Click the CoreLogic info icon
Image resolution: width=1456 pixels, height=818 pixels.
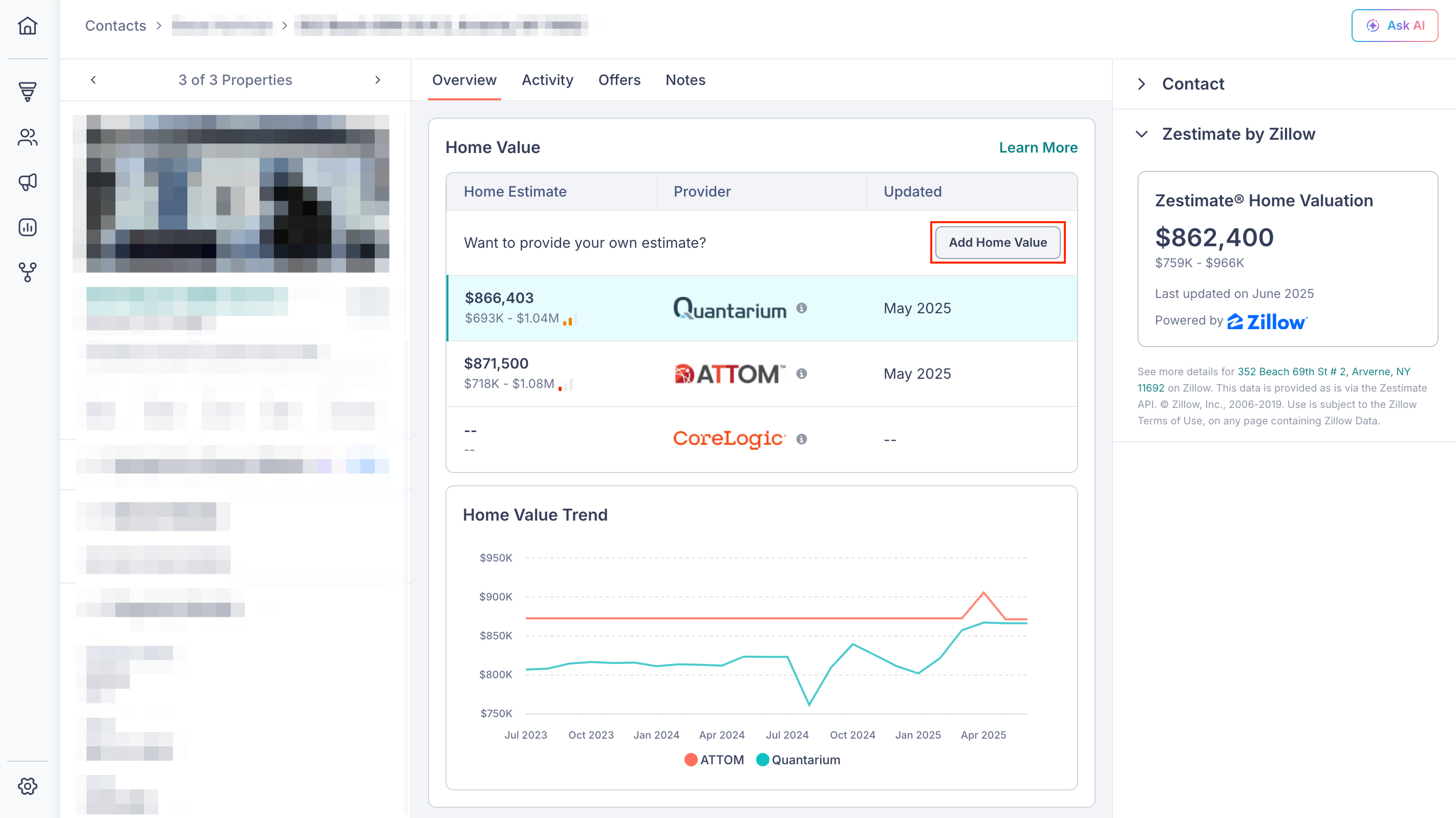[x=802, y=439]
